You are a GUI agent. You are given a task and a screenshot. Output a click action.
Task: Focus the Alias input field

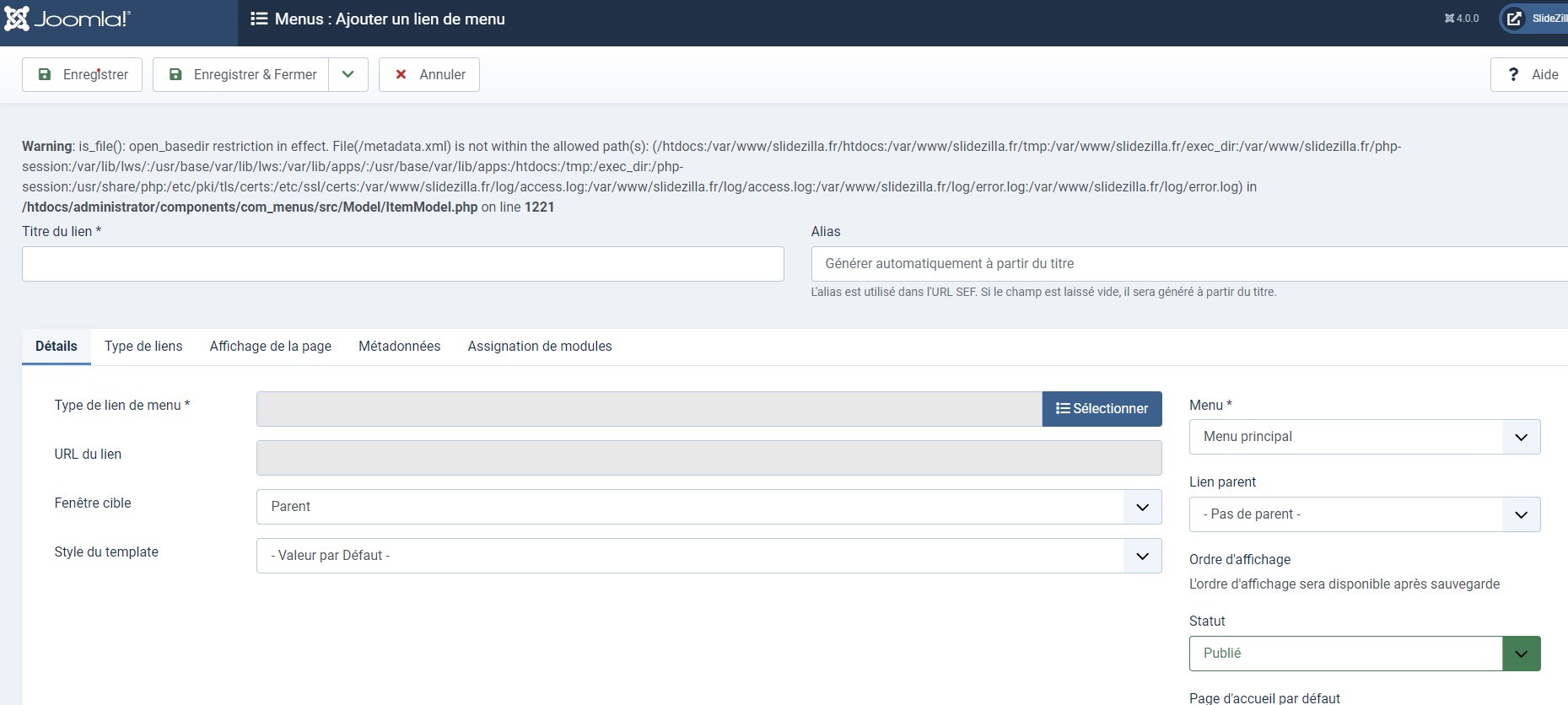point(1189,264)
